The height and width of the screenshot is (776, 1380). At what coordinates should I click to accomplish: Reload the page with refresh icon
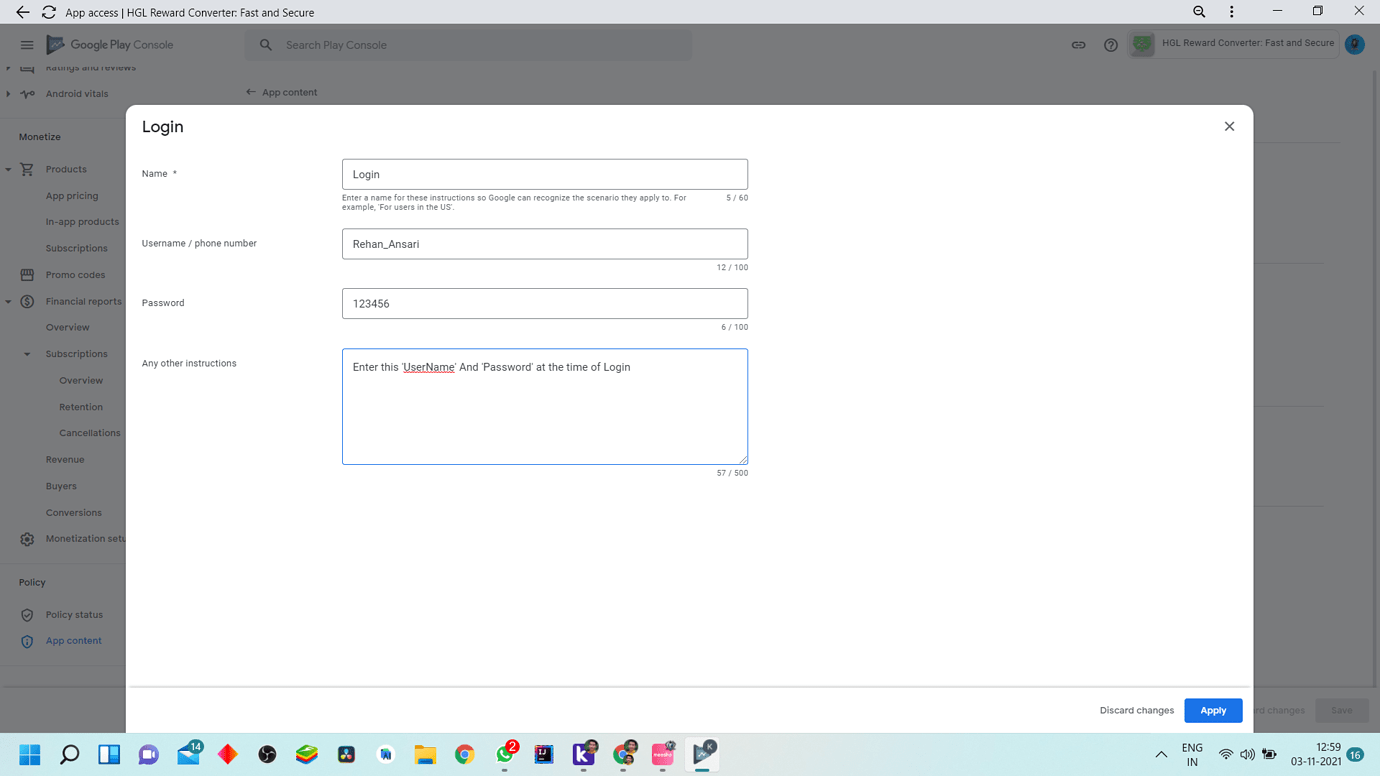point(49,12)
